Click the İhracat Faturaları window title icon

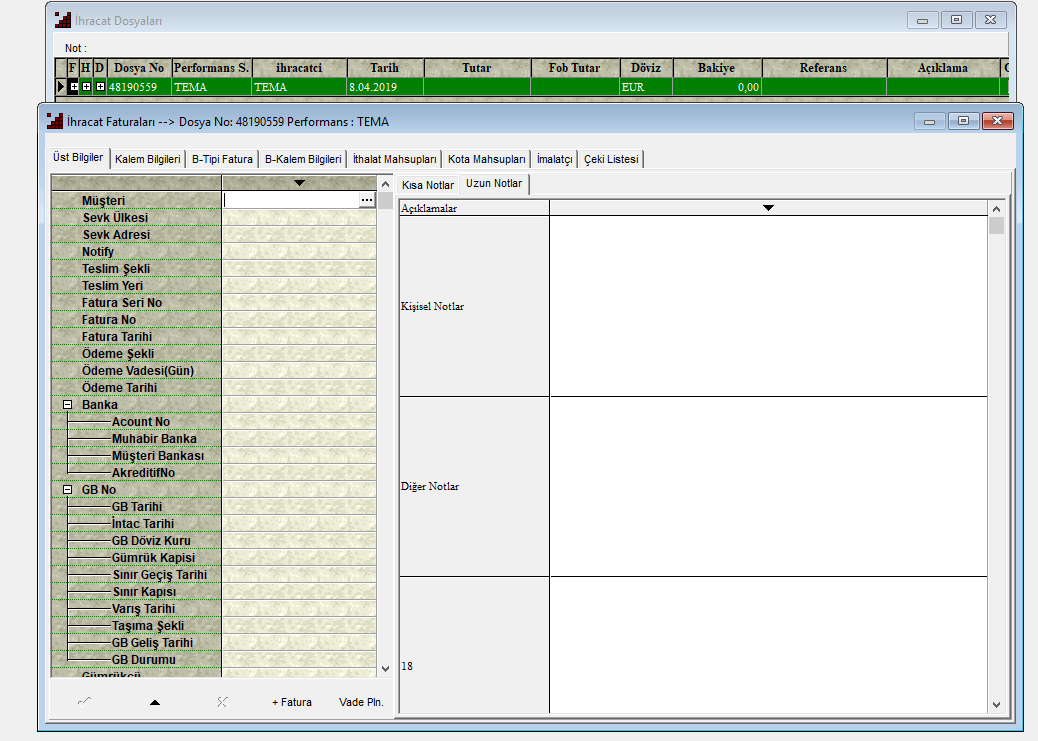(x=55, y=121)
